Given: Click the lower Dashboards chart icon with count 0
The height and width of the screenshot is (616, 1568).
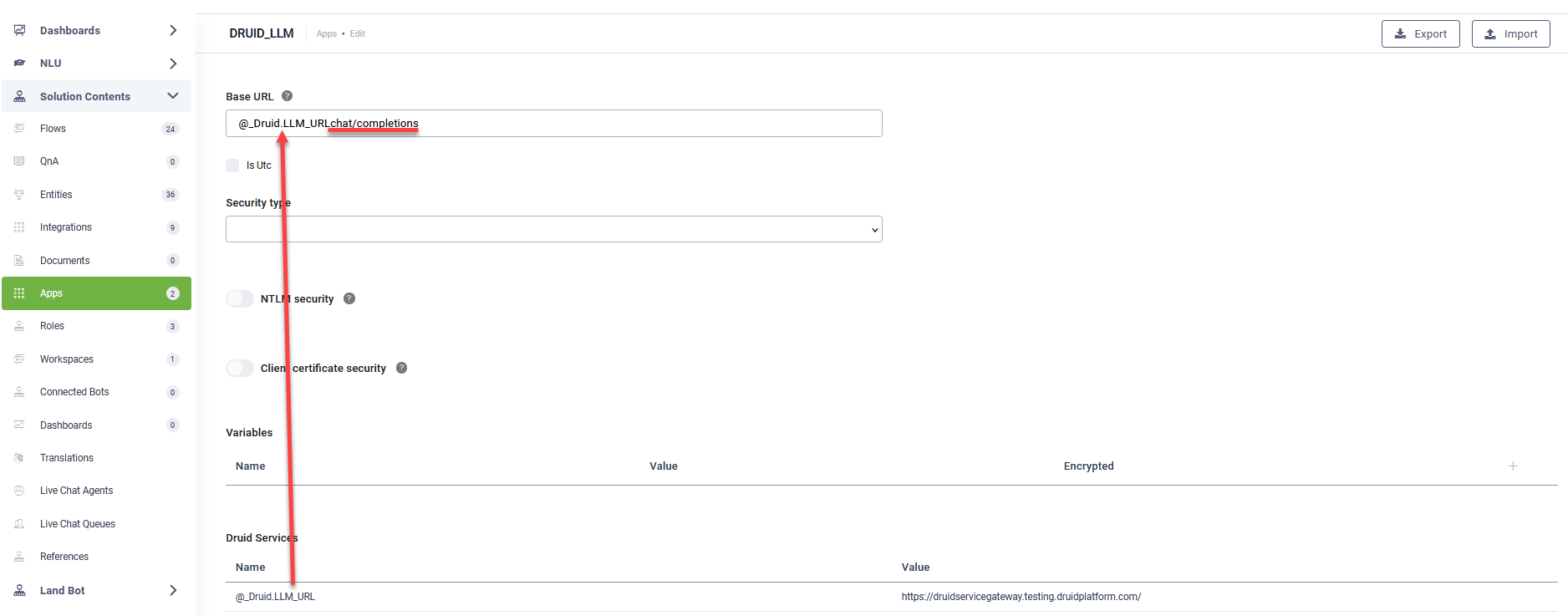Looking at the screenshot, I should 19,425.
